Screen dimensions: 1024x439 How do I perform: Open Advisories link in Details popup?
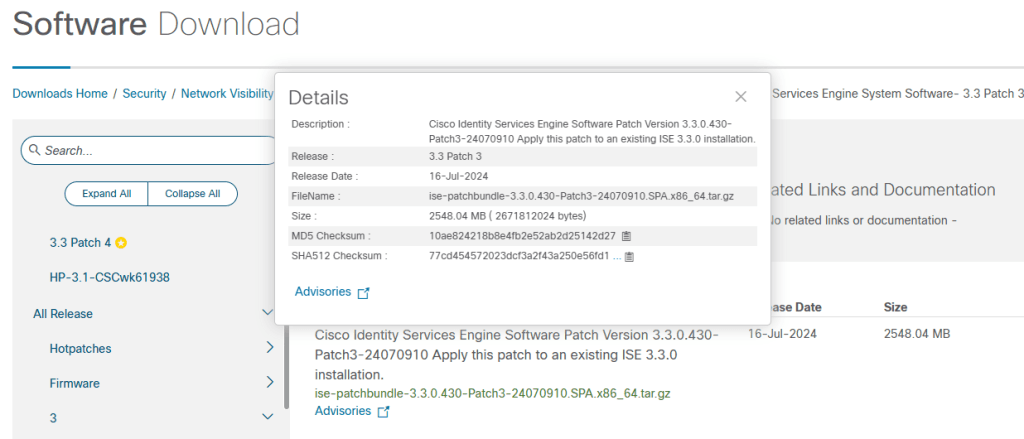click(x=323, y=292)
